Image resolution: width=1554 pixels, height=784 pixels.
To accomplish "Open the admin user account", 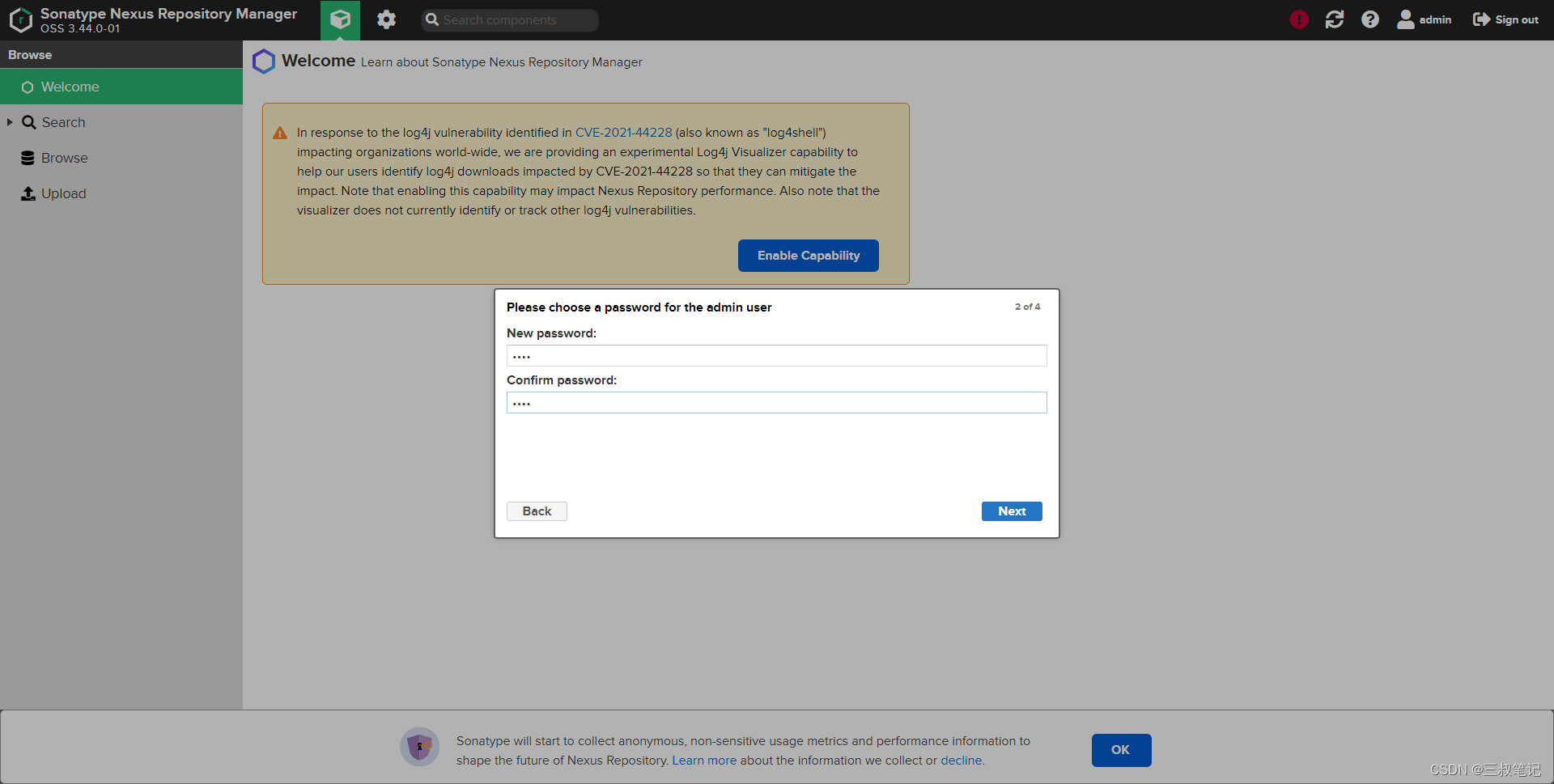I will tap(1424, 19).
